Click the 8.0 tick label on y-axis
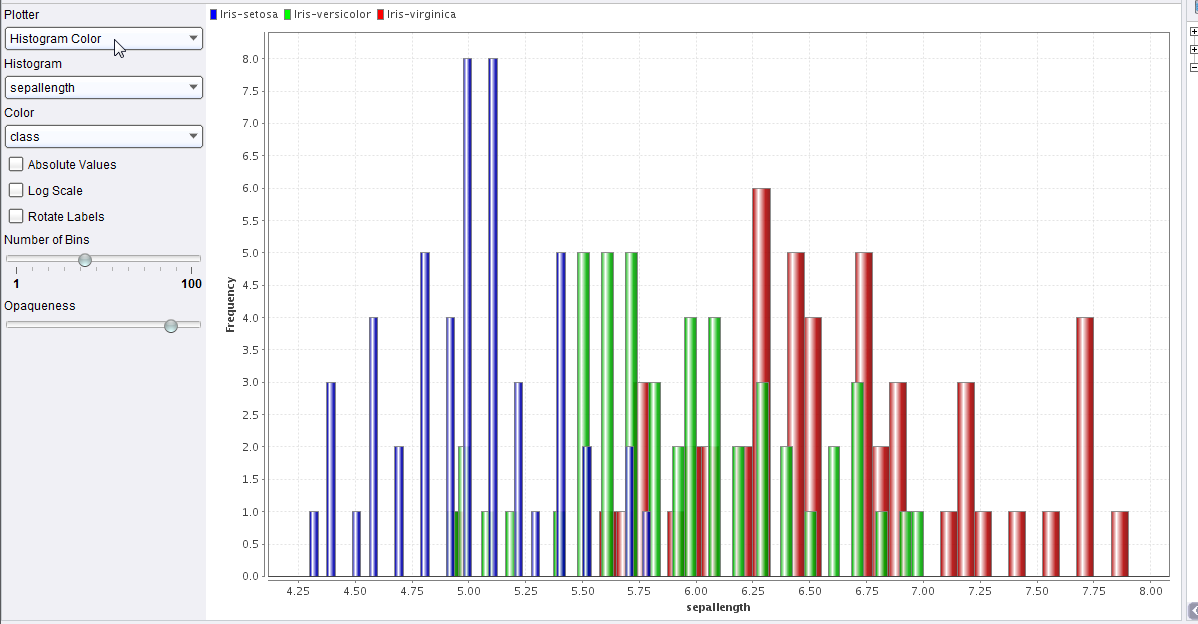Image resolution: width=1198 pixels, height=624 pixels. tap(253, 59)
